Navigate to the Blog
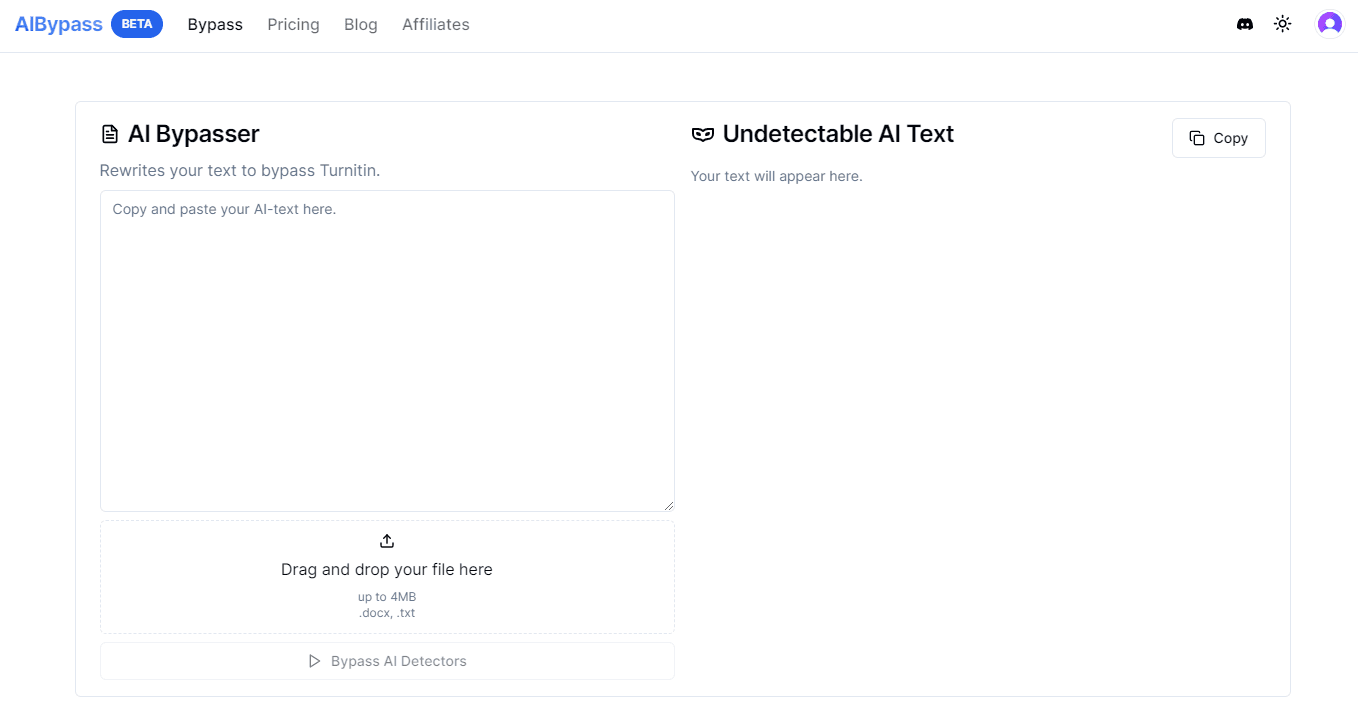Image resolution: width=1358 pixels, height=702 pixels. pos(360,24)
